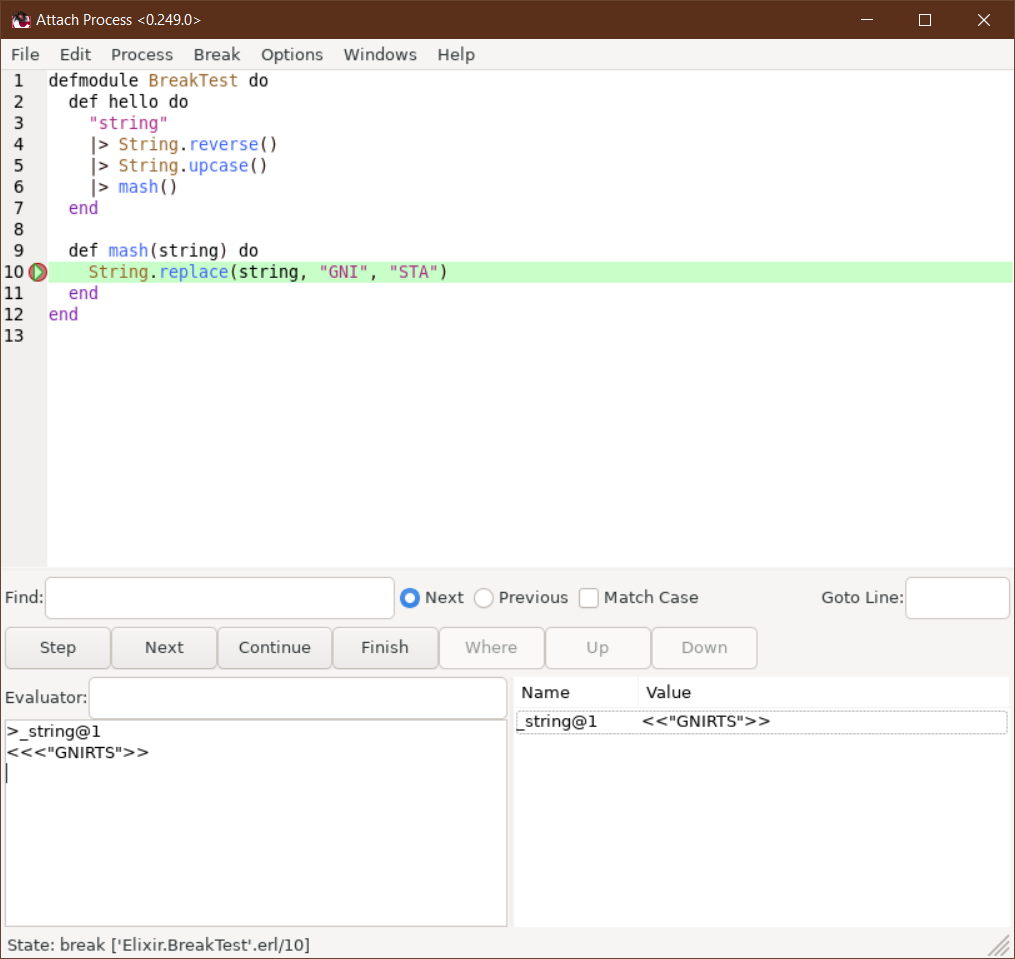The width and height of the screenshot is (1015, 959).
Task: Click the Name column header
Action: pos(576,692)
